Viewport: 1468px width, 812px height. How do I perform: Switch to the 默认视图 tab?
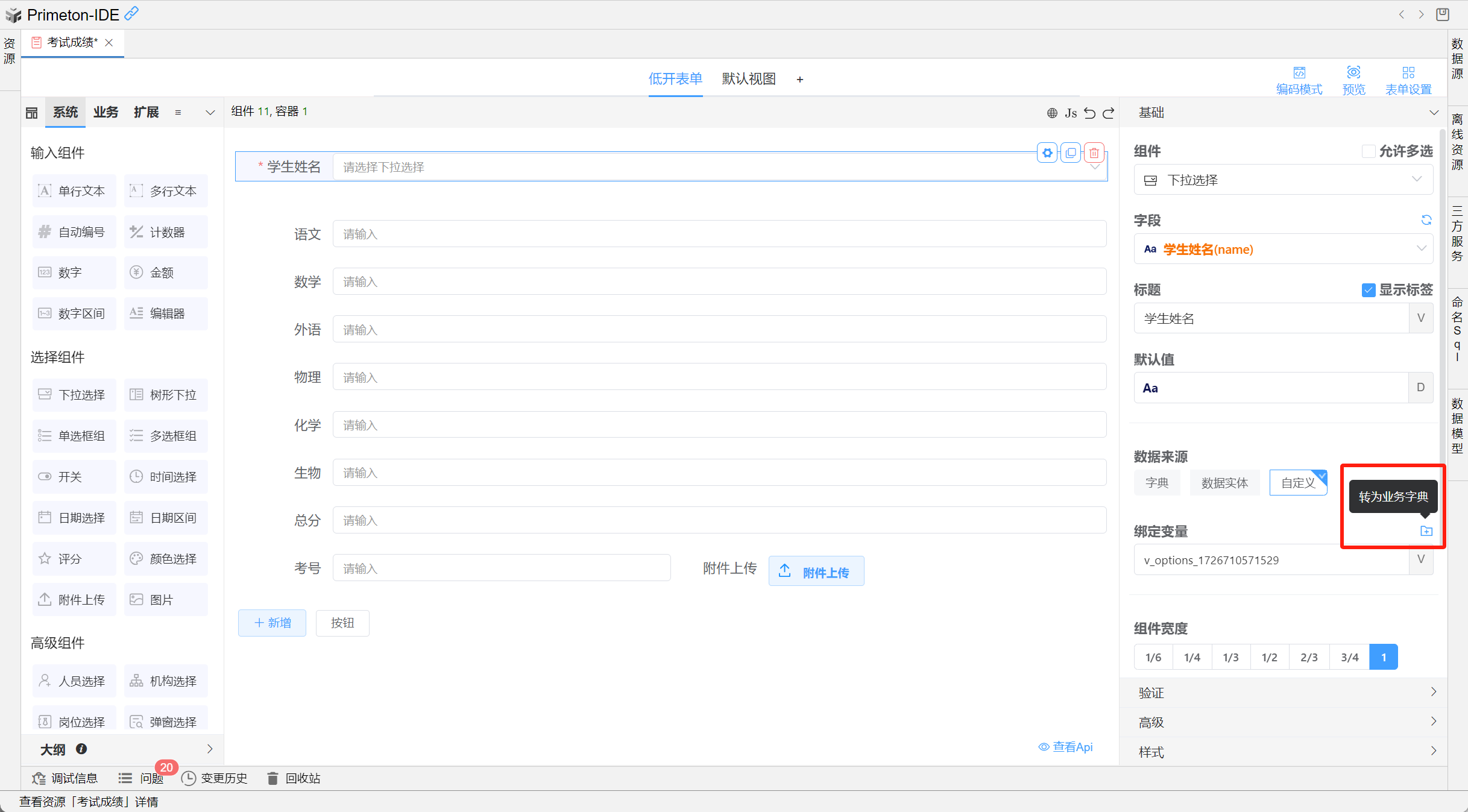pyautogui.click(x=748, y=79)
